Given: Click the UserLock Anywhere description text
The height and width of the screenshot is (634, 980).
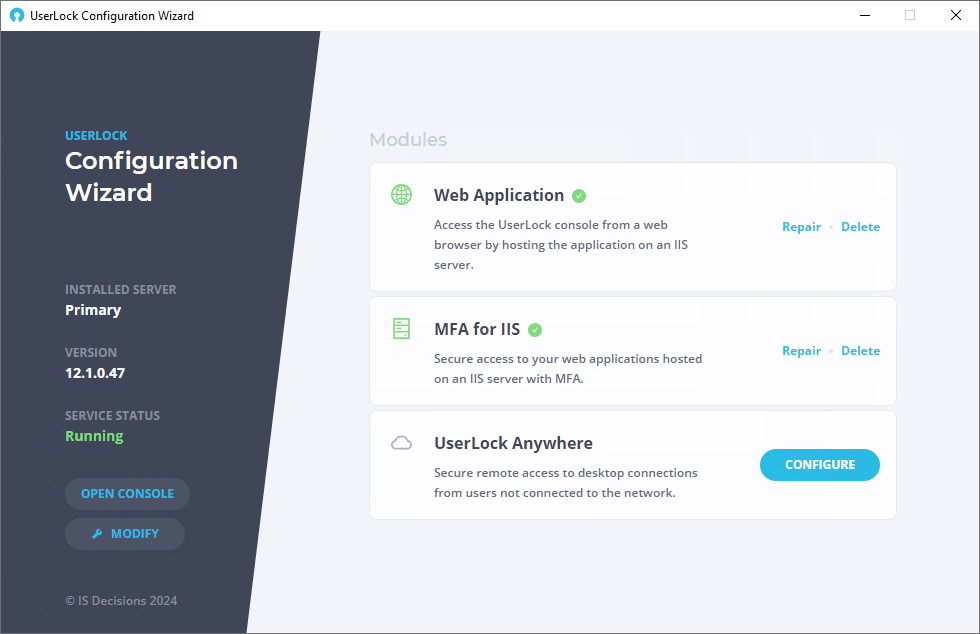Looking at the screenshot, I should tap(566, 483).
